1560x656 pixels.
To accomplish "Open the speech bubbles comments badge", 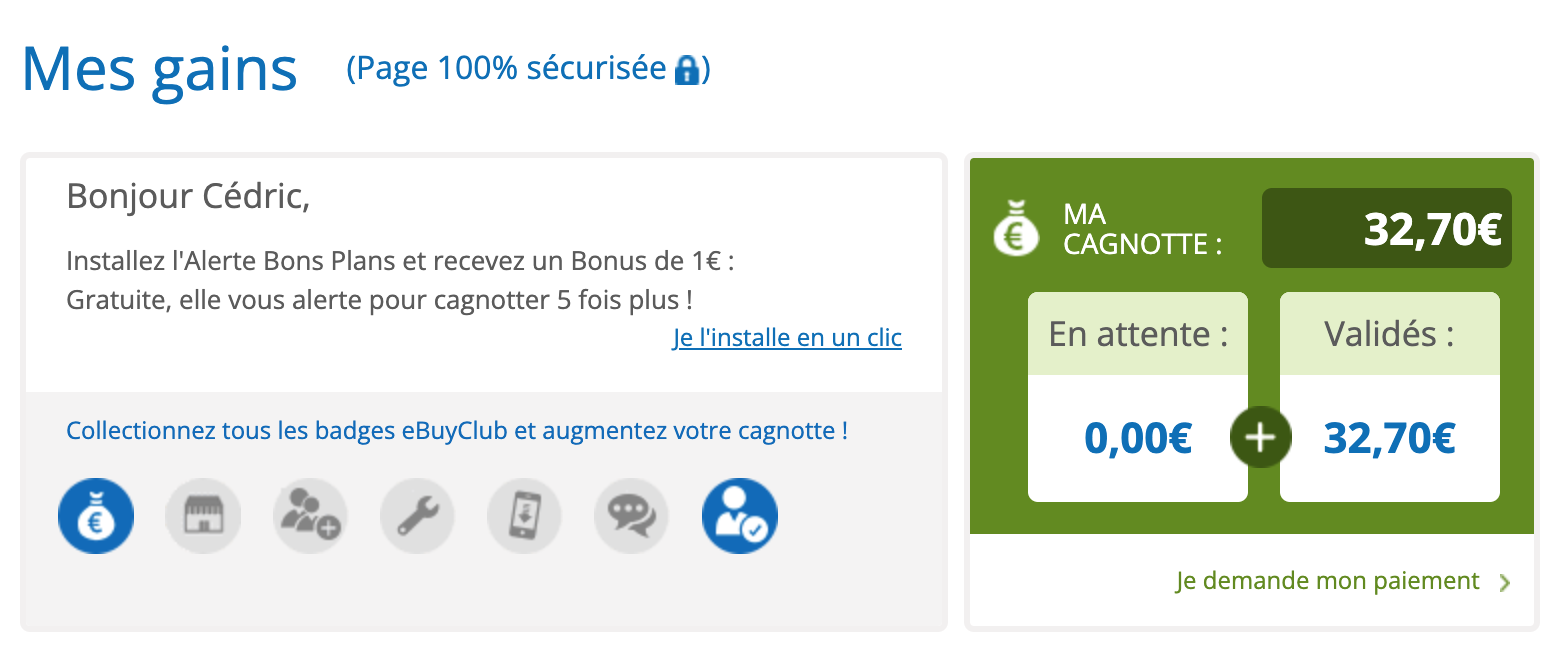I will point(632,516).
